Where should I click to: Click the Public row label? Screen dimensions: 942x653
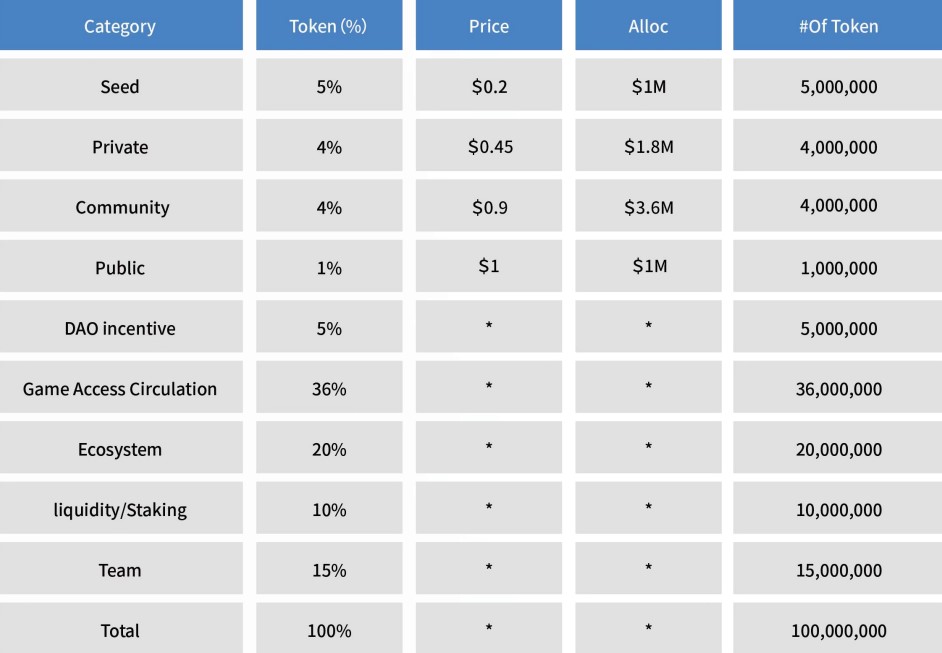coord(120,268)
